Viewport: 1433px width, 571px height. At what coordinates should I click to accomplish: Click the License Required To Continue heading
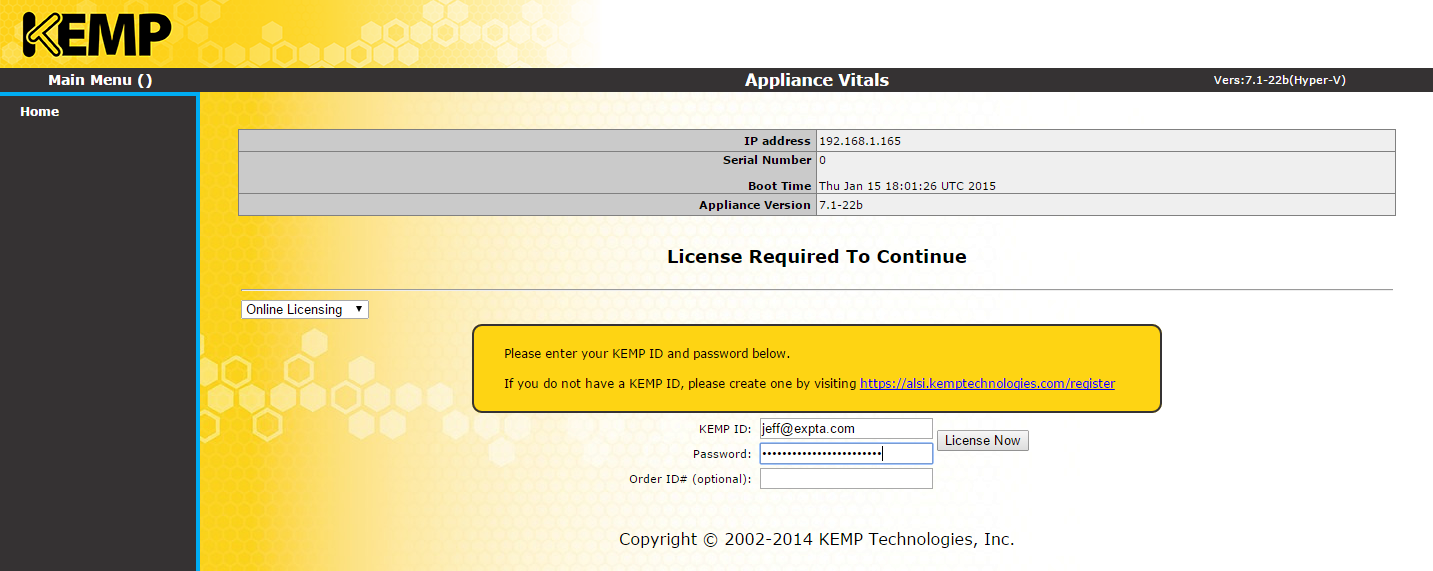click(817, 257)
